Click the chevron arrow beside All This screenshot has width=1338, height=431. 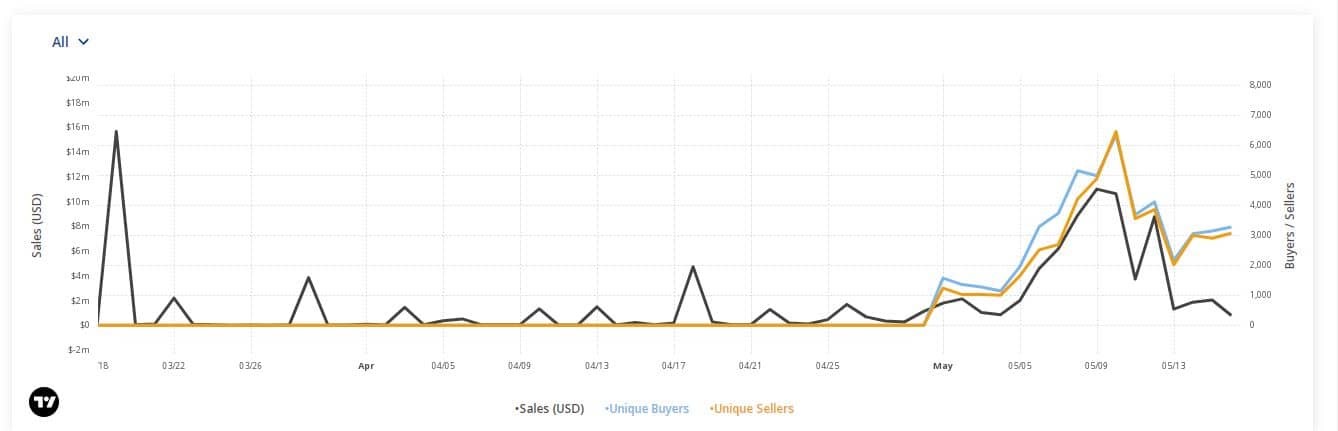[x=83, y=42]
